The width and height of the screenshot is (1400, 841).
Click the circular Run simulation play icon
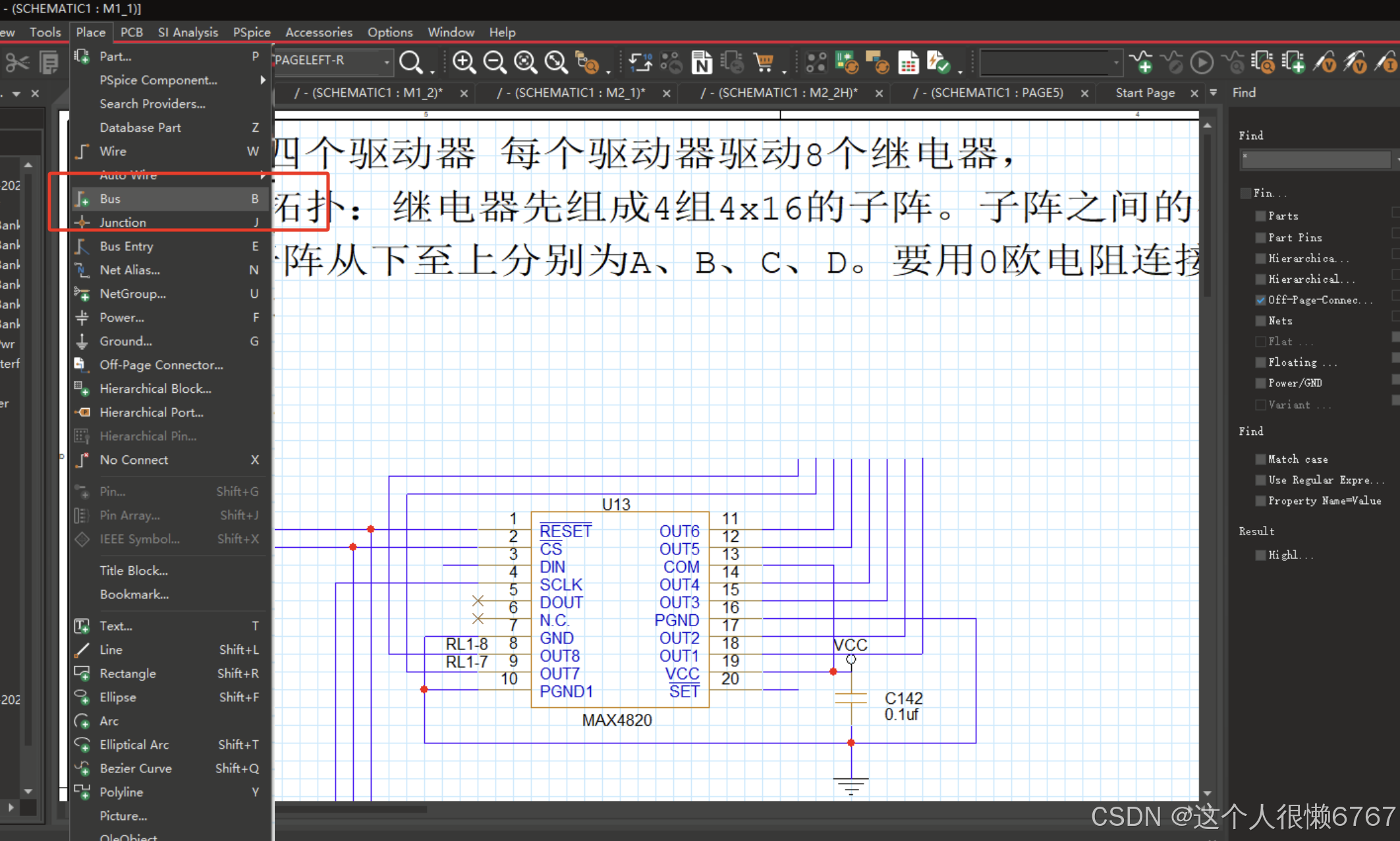point(1202,63)
